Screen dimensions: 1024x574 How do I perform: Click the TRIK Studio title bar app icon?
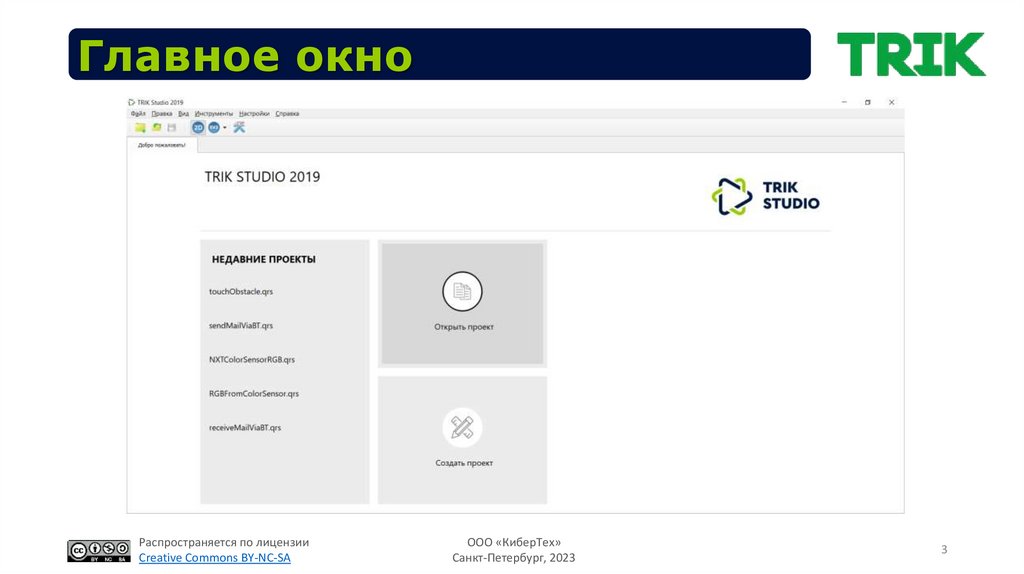[x=131, y=103]
